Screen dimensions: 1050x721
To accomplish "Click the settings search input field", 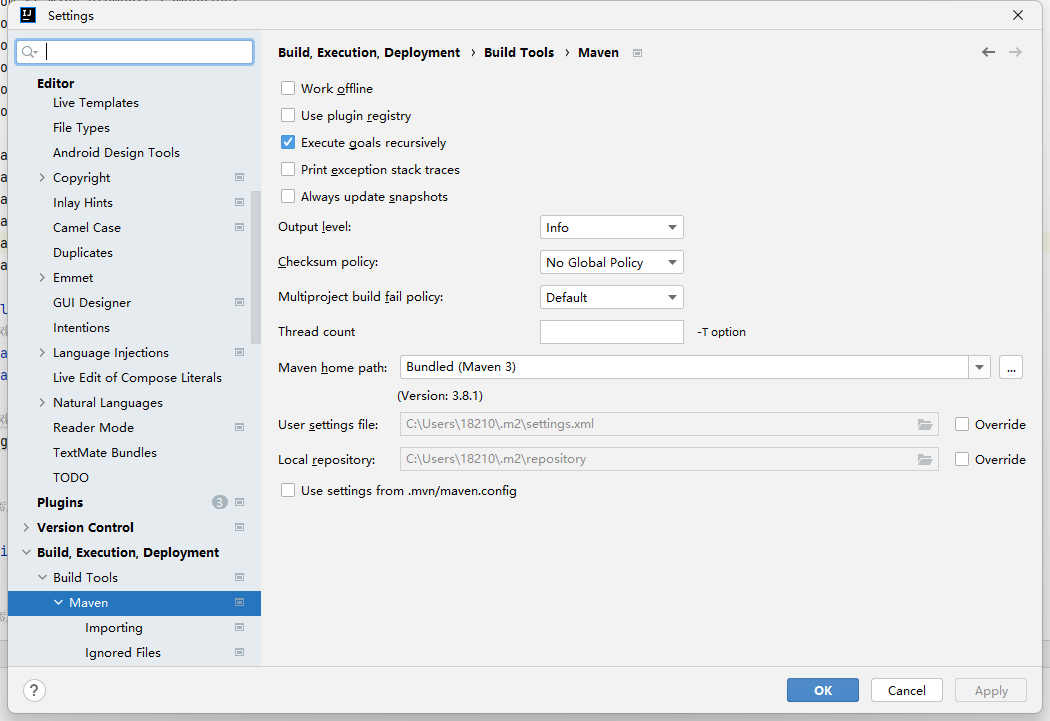I will coord(135,52).
